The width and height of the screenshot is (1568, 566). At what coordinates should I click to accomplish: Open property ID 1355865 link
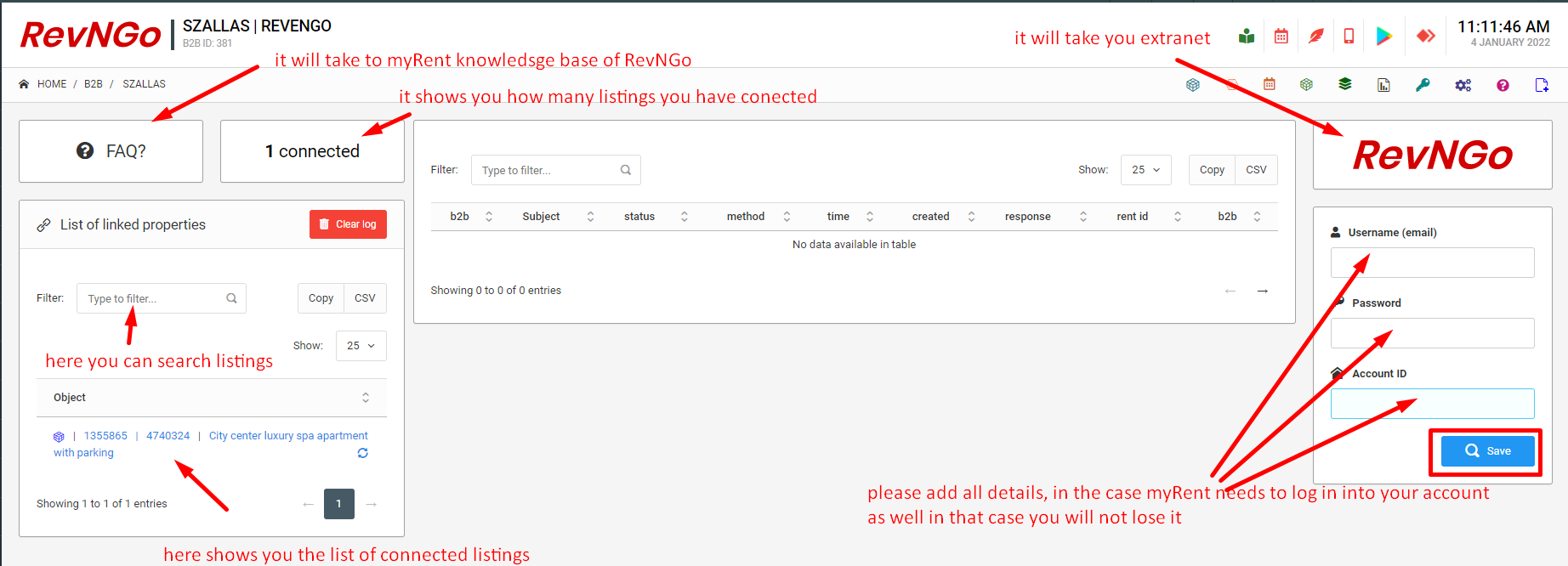pyautogui.click(x=105, y=436)
